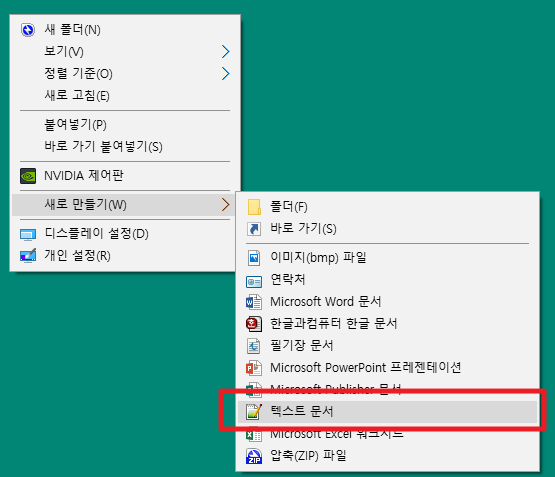Select 붙여넣기(P) in the context menu
Viewport: 555px width, 477px height.
tap(125, 125)
